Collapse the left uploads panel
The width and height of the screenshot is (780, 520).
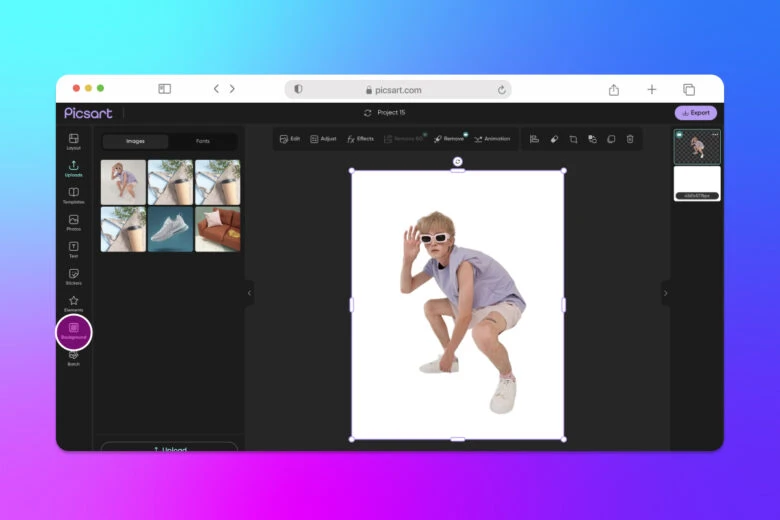click(249, 293)
